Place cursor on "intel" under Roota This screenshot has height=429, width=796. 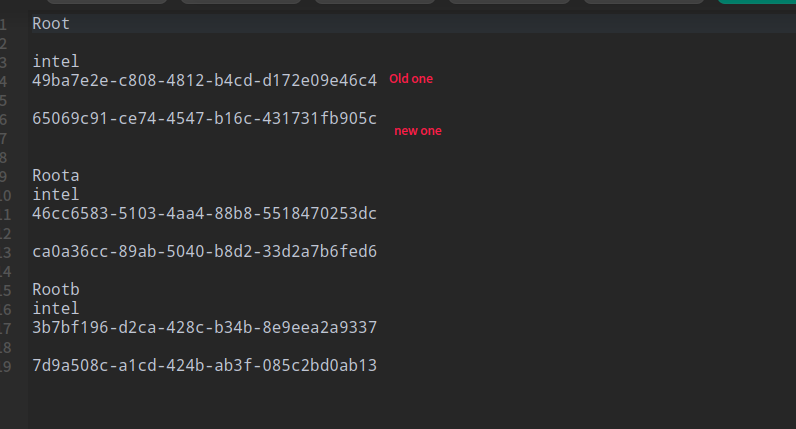pyautogui.click(x=55, y=194)
